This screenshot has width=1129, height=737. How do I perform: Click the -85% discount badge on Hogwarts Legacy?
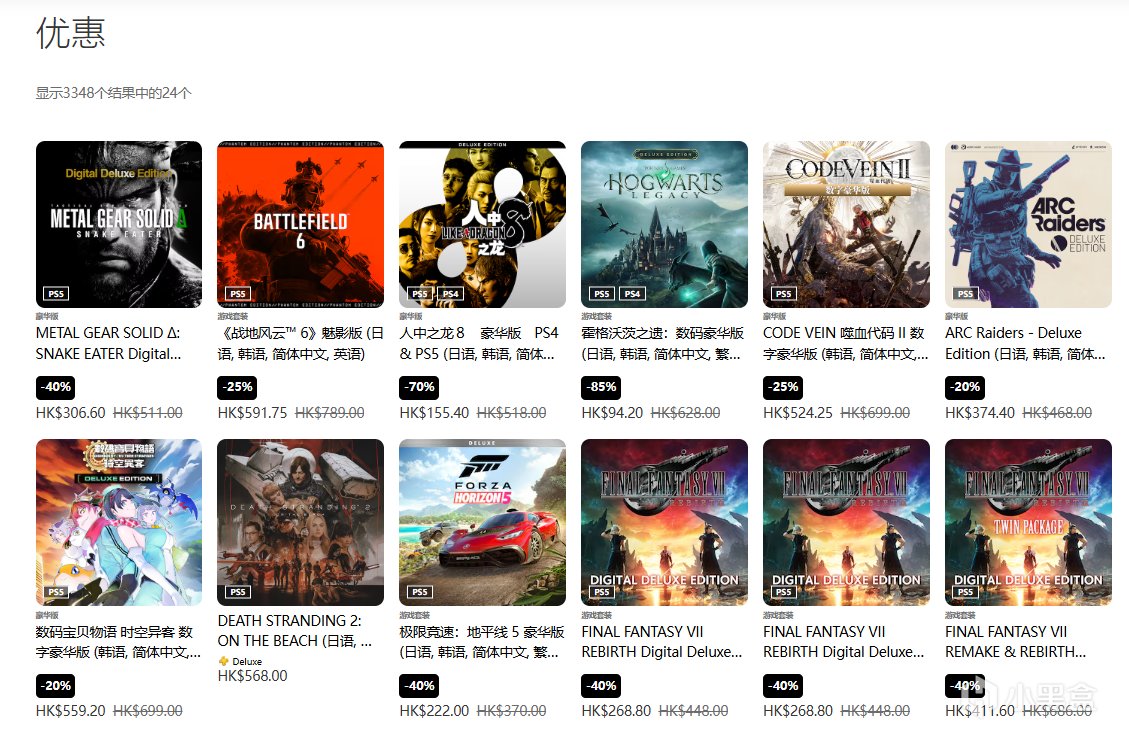(601, 387)
